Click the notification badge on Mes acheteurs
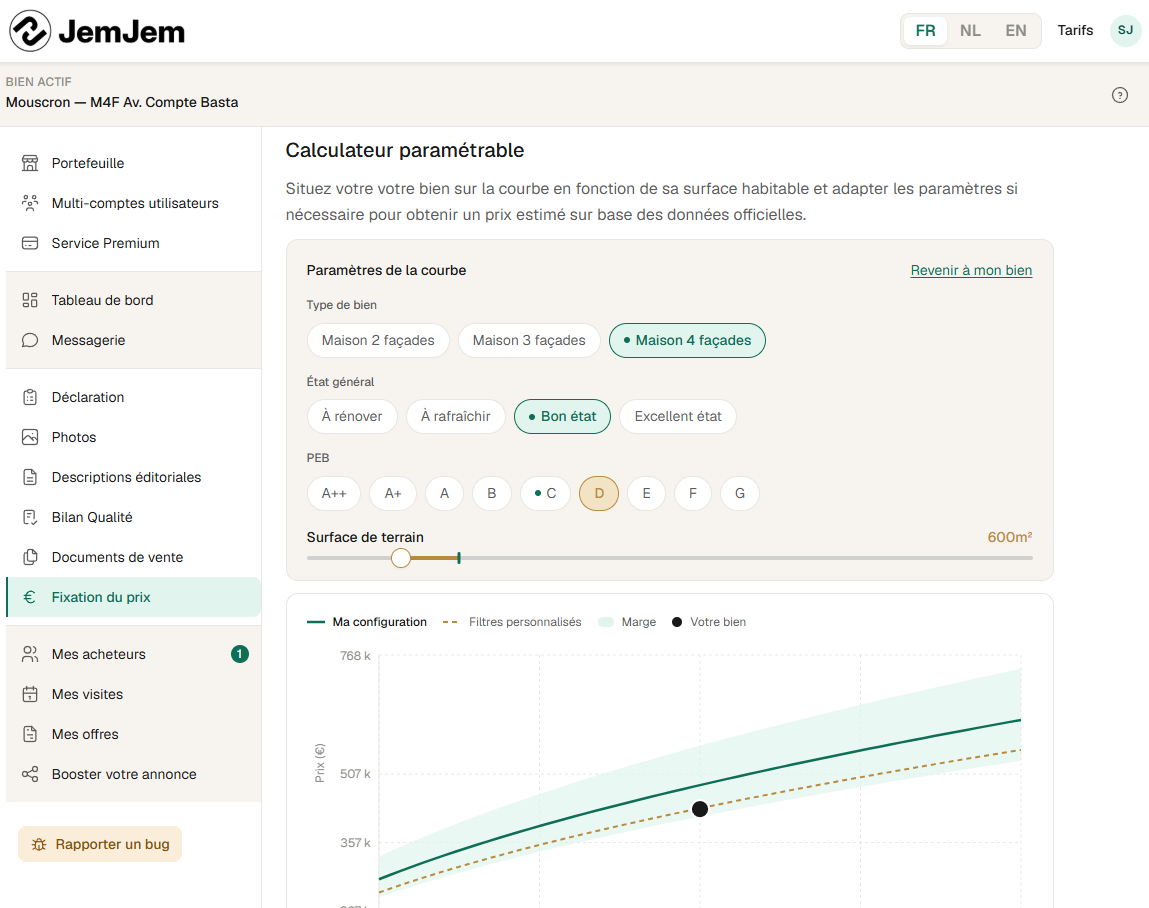This screenshot has height=908, width=1149. (x=240, y=654)
